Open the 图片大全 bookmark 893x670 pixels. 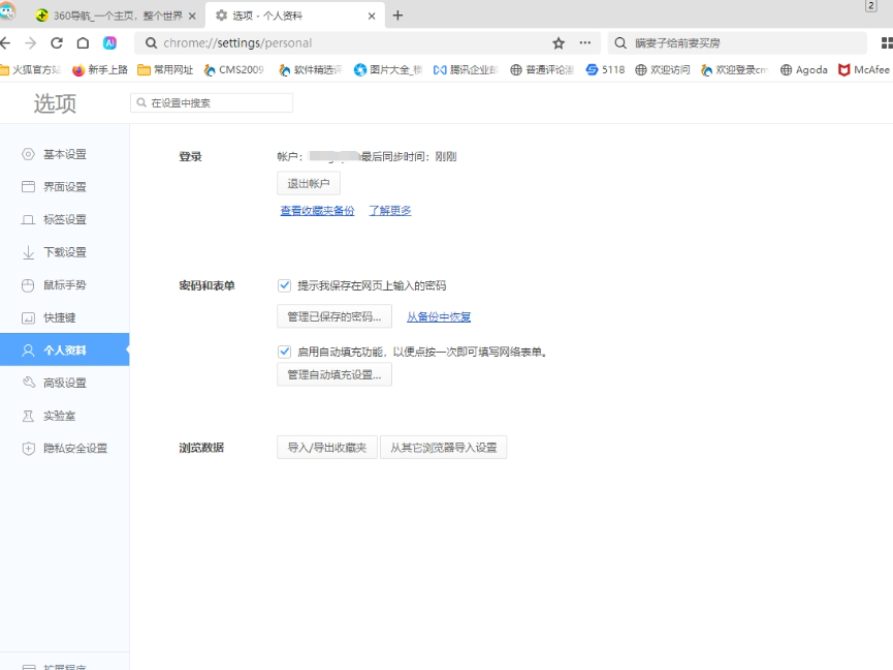tap(388, 70)
